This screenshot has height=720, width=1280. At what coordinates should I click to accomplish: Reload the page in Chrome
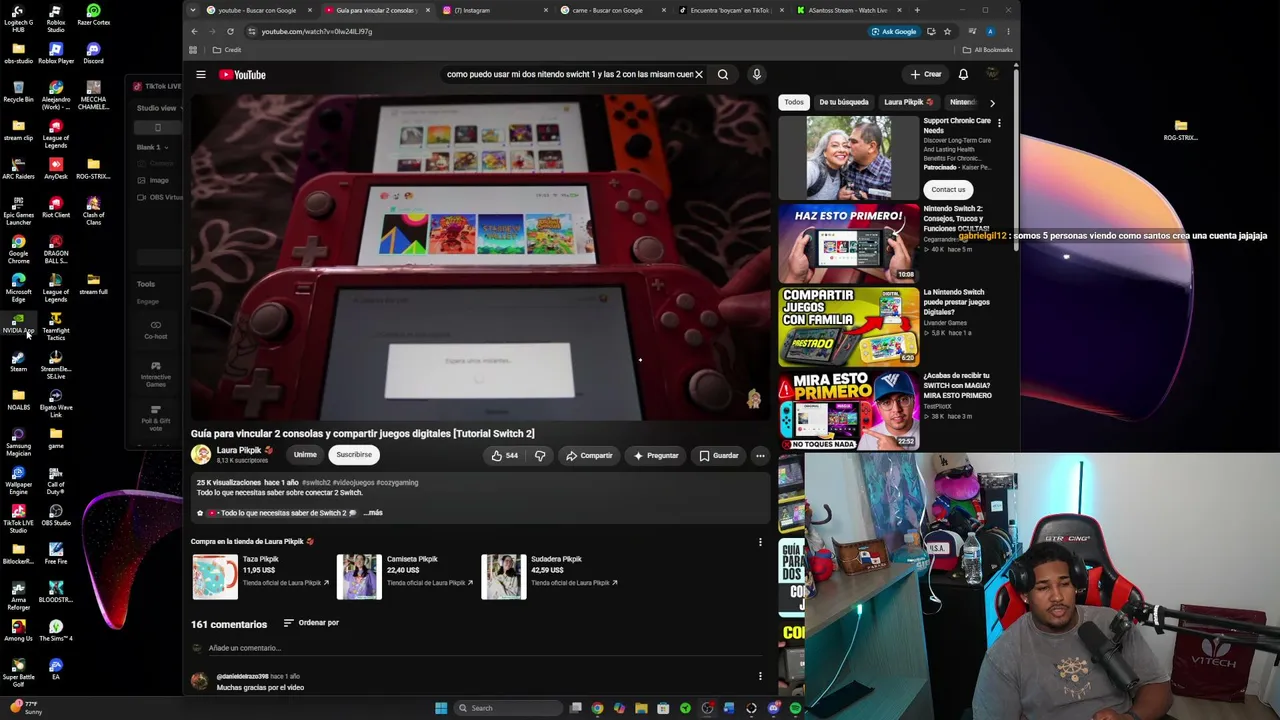[x=230, y=31]
